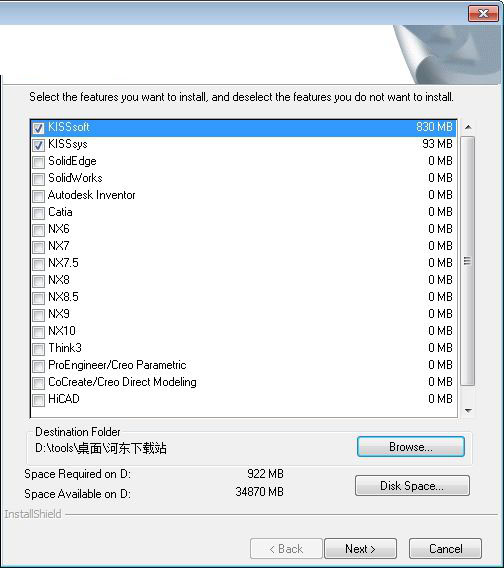
Task: Check the Think3 checkbox
Action: tap(38, 349)
